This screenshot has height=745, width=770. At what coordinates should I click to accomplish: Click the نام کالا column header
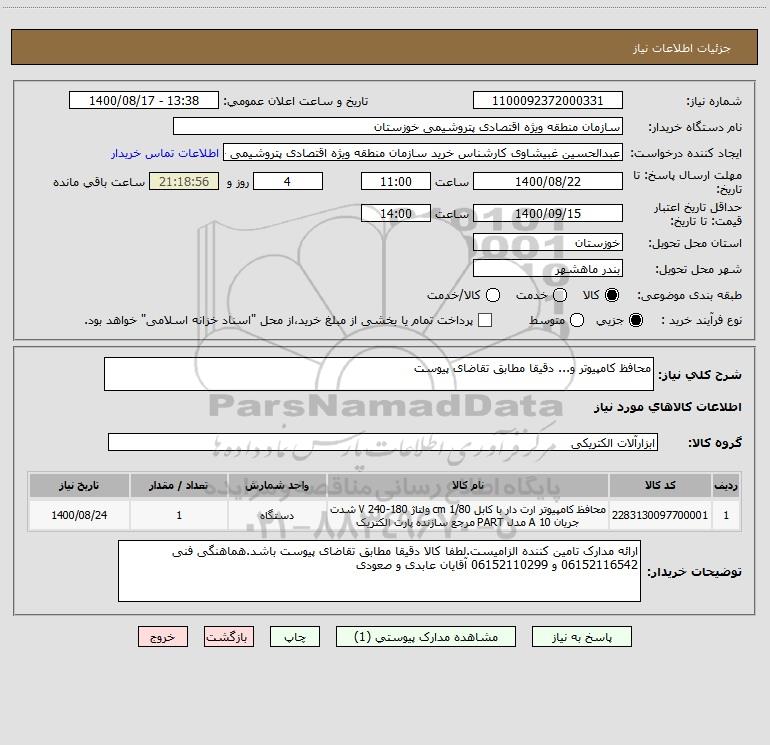point(468,485)
